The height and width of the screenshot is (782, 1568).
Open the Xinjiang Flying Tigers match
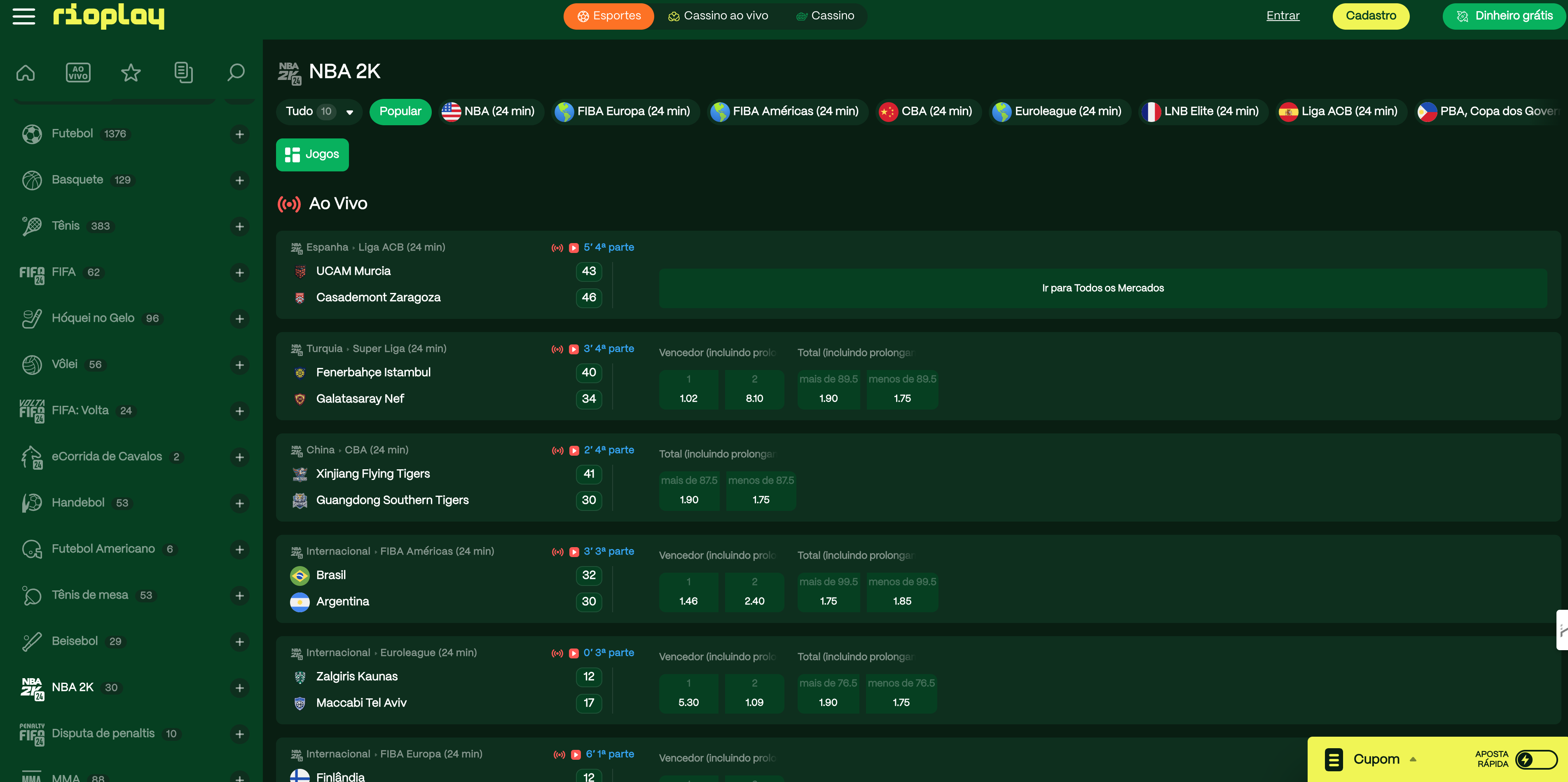tap(373, 474)
